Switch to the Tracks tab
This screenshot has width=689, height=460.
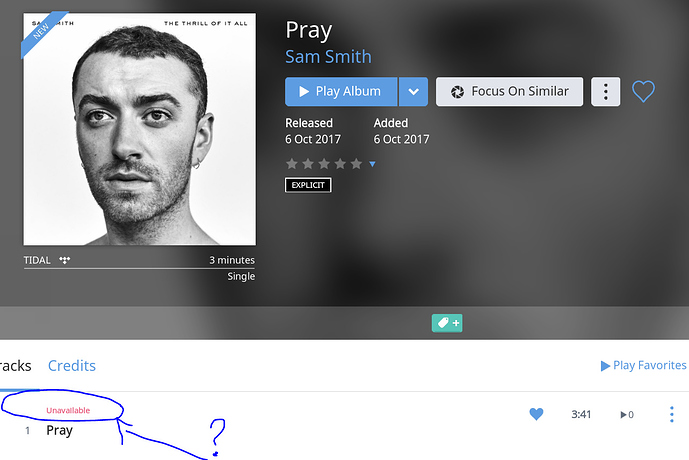pos(15,366)
